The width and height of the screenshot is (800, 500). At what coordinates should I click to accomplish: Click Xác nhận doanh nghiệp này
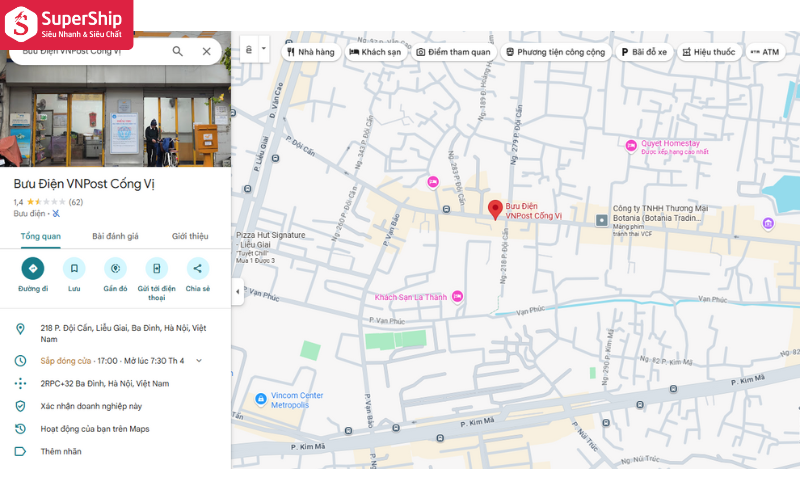click(x=91, y=406)
